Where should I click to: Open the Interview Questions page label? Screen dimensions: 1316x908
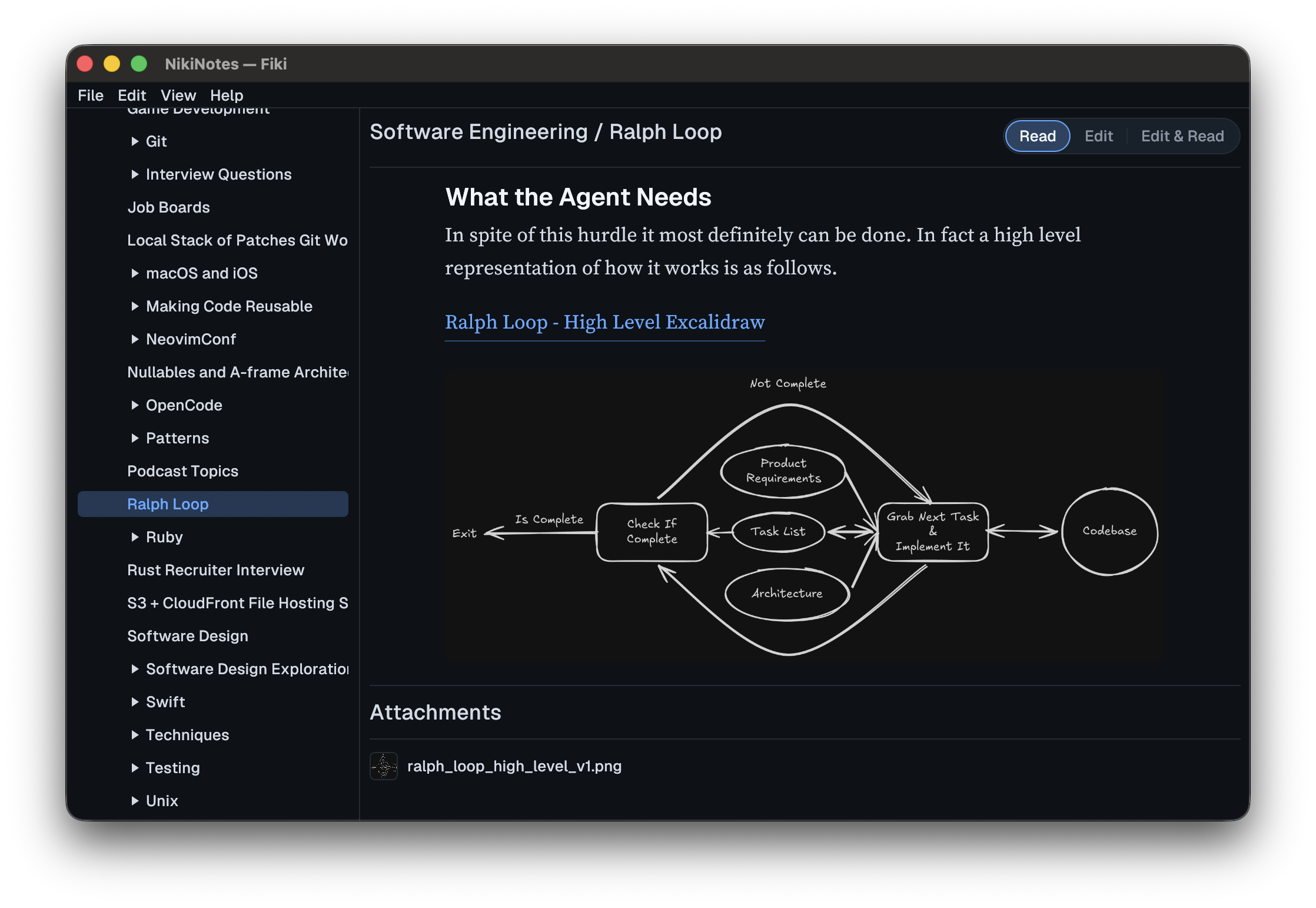pos(218,174)
